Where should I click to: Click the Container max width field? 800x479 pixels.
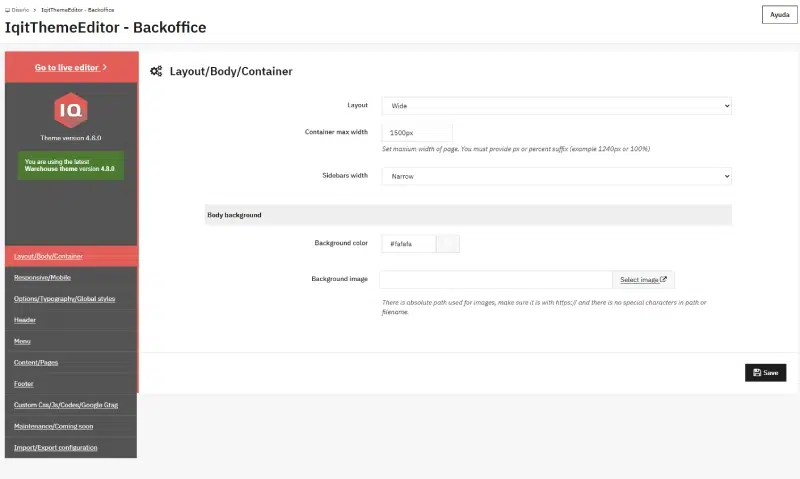(417, 132)
